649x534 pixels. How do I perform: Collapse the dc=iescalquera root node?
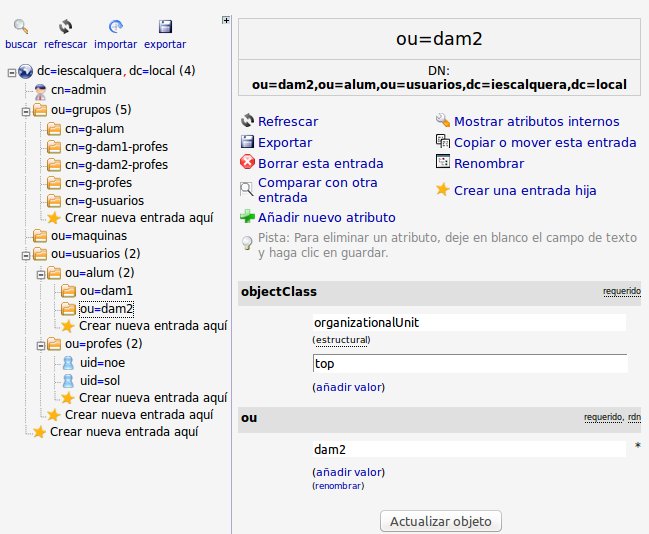pyautogui.click(x=12, y=73)
